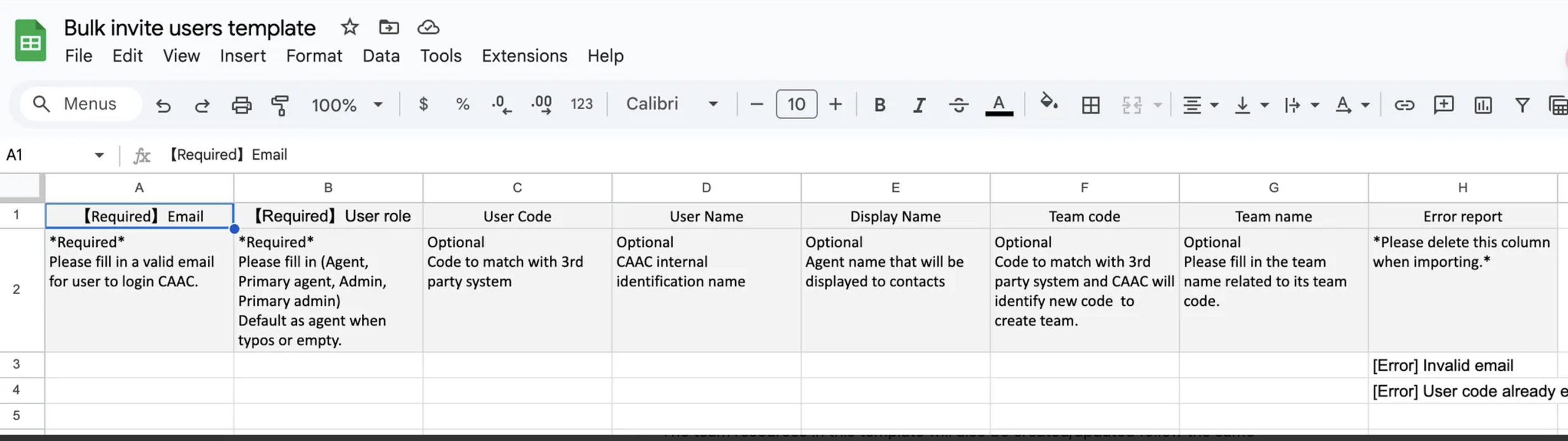Expand the horizontal align dropdown
The image size is (1568, 441).
(x=1200, y=105)
